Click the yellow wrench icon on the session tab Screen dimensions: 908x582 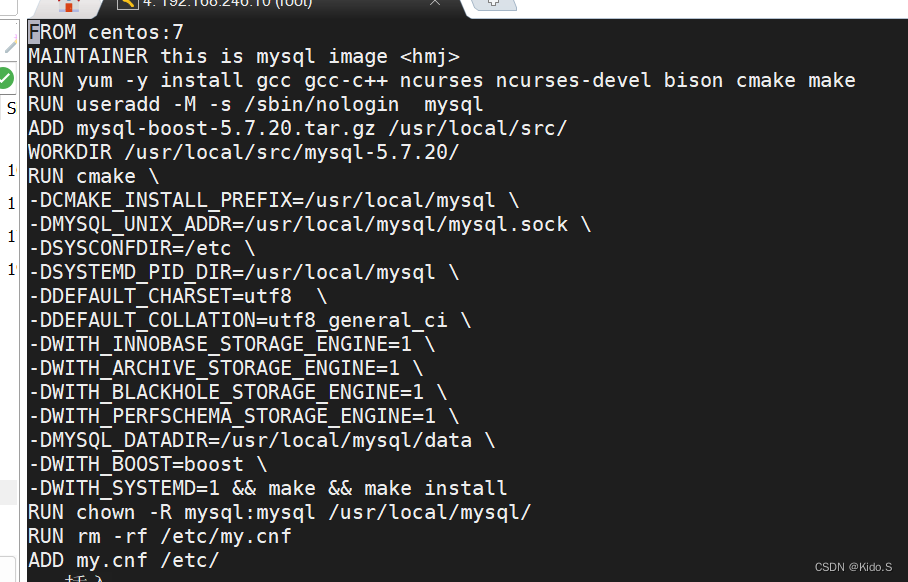point(127,7)
